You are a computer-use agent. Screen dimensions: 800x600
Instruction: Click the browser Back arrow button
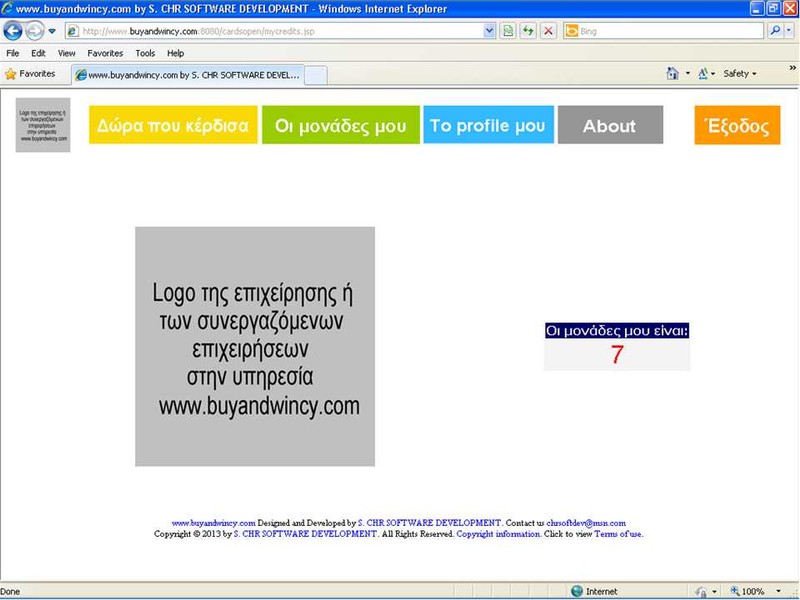point(12,31)
